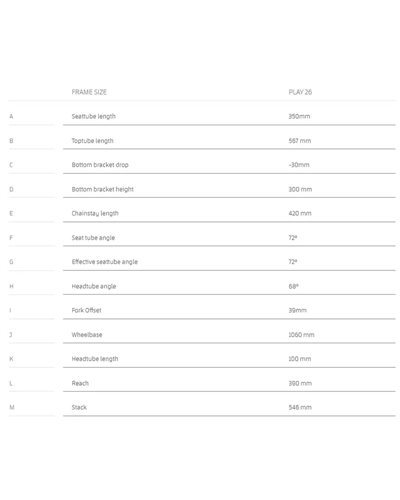Select the PLAY 26 column header
The width and height of the screenshot is (400, 500).
point(300,92)
